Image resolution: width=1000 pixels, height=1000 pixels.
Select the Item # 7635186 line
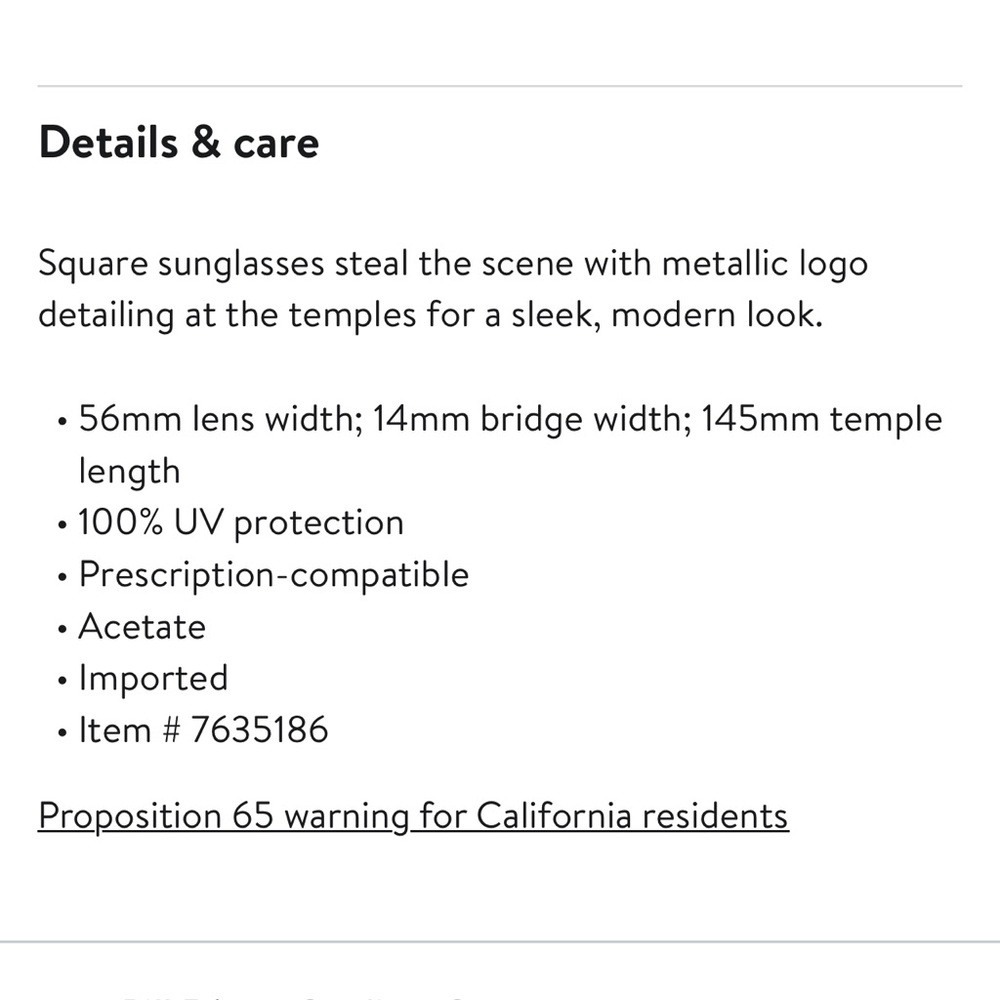coord(203,730)
